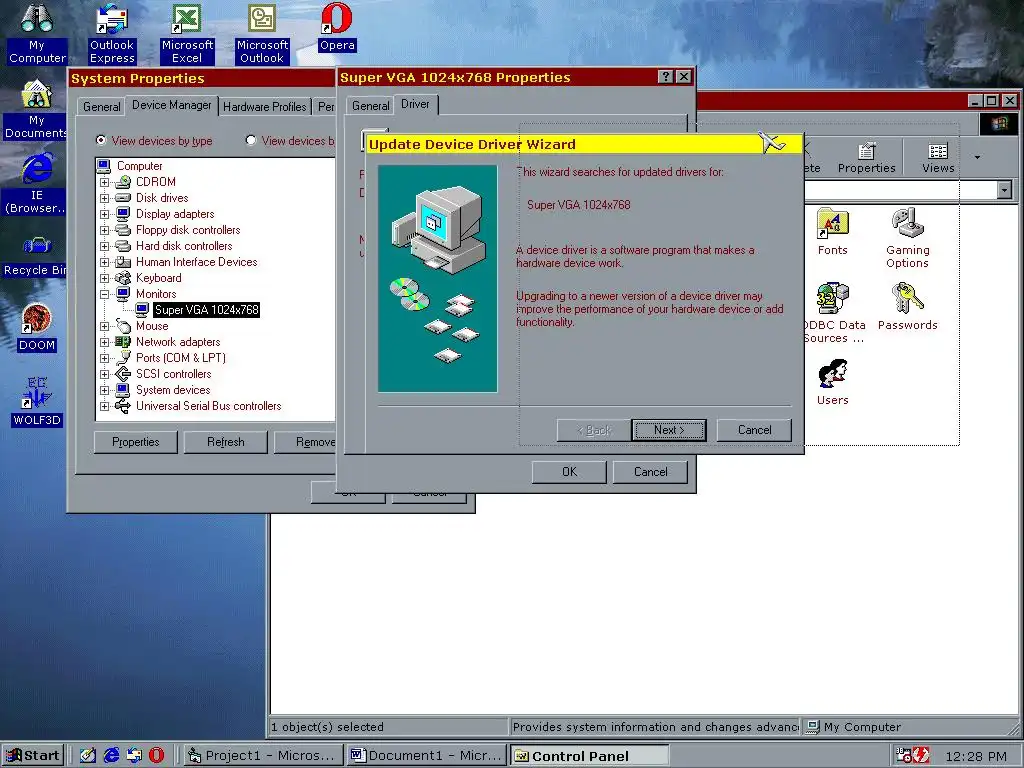The height and width of the screenshot is (768, 1024).
Task: Click the red lightning tray icon
Action: pos(921,755)
